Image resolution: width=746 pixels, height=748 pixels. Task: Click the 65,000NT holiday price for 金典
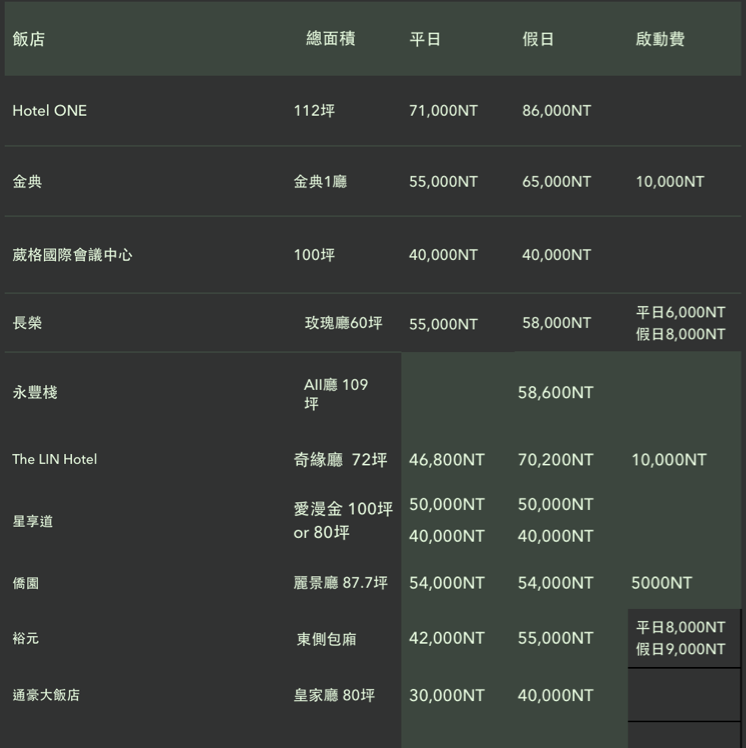coord(556,182)
